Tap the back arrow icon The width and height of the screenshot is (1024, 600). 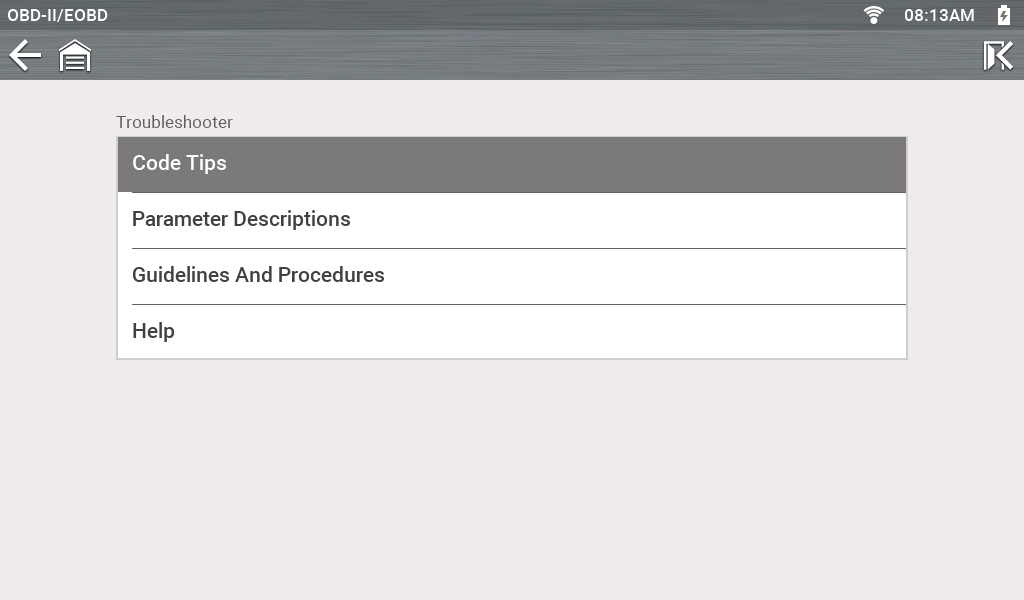(25, 55)
